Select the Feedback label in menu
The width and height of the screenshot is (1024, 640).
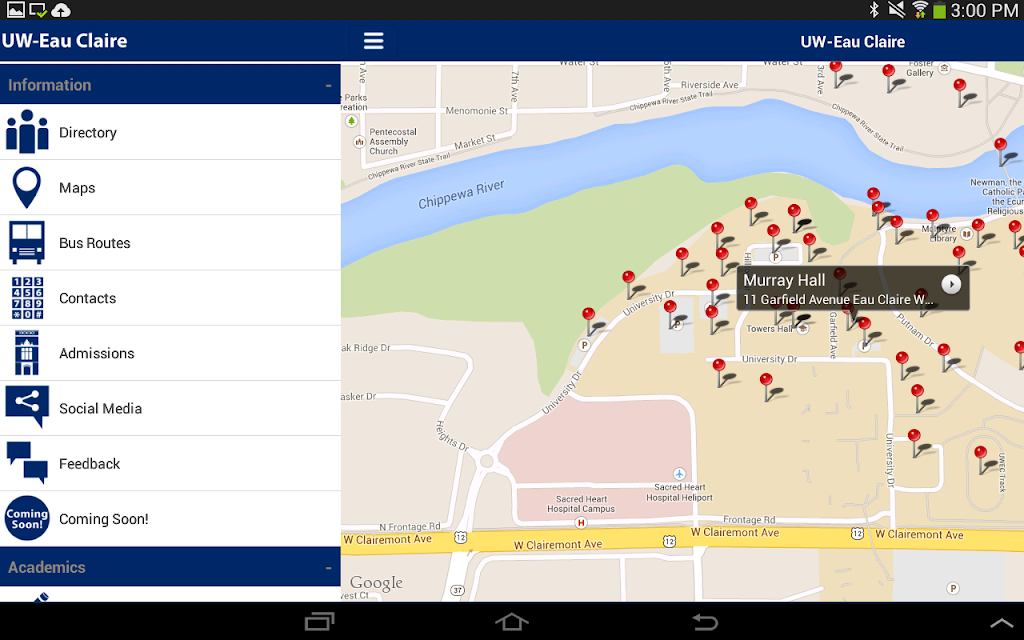coord(89,464)
